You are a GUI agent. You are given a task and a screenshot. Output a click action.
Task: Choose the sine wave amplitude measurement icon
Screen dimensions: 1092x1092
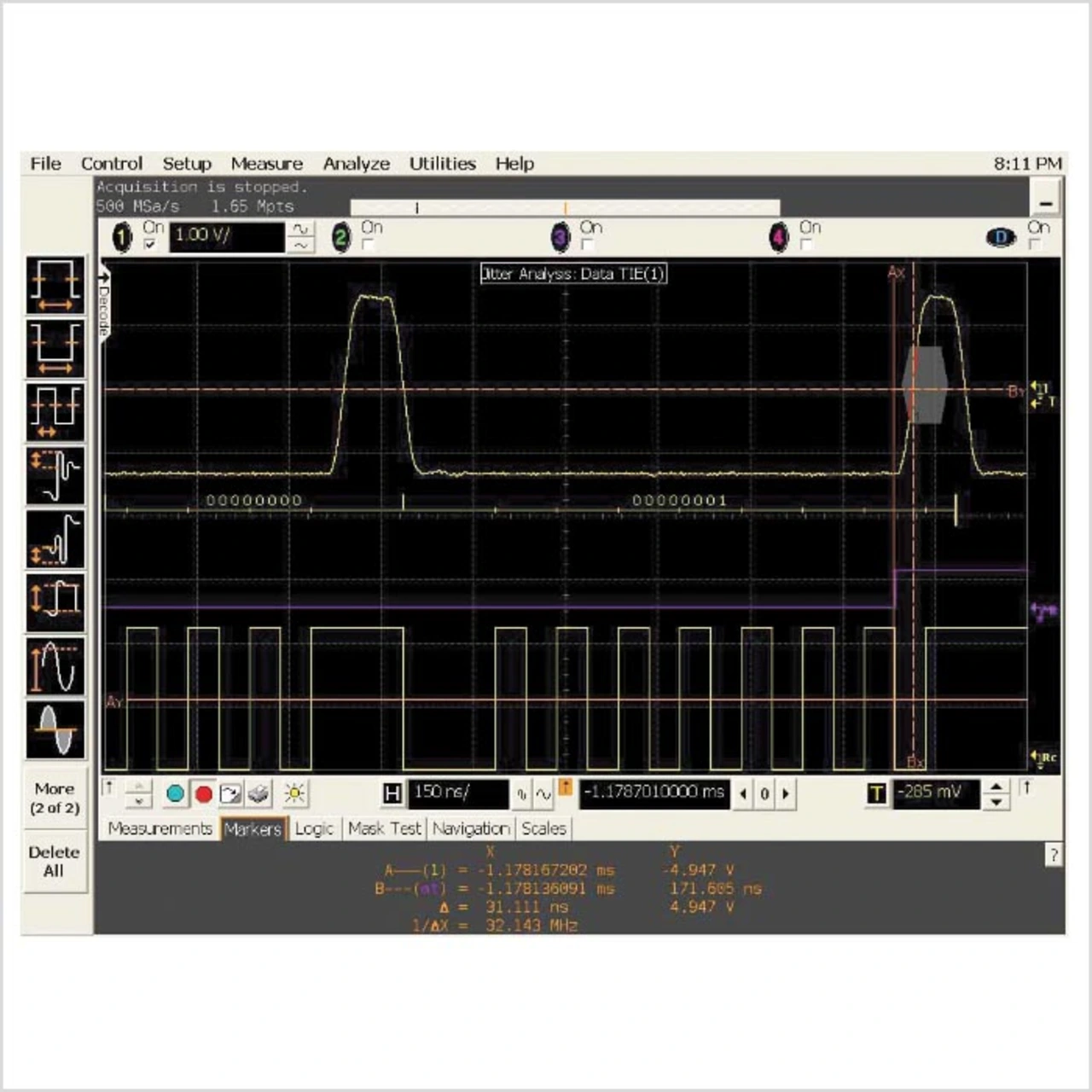point(55,665)
